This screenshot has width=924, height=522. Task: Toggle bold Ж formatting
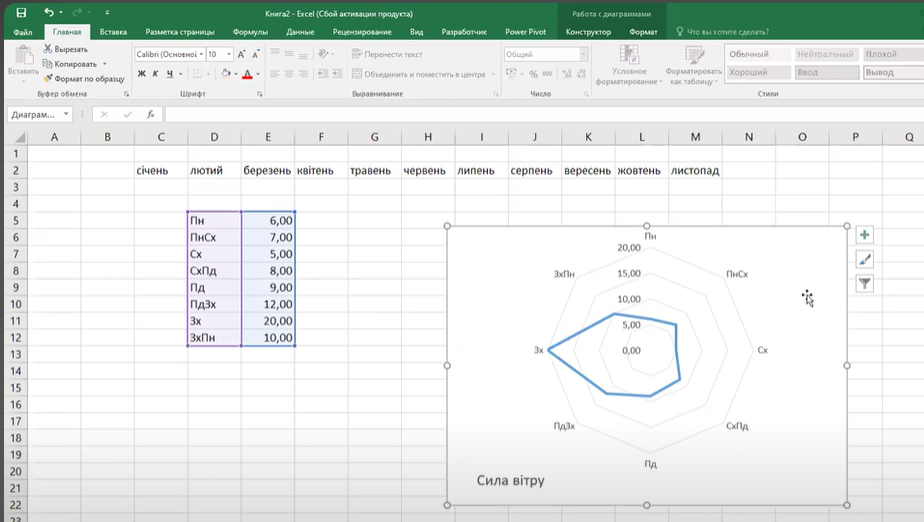click(x=141, y=74)
